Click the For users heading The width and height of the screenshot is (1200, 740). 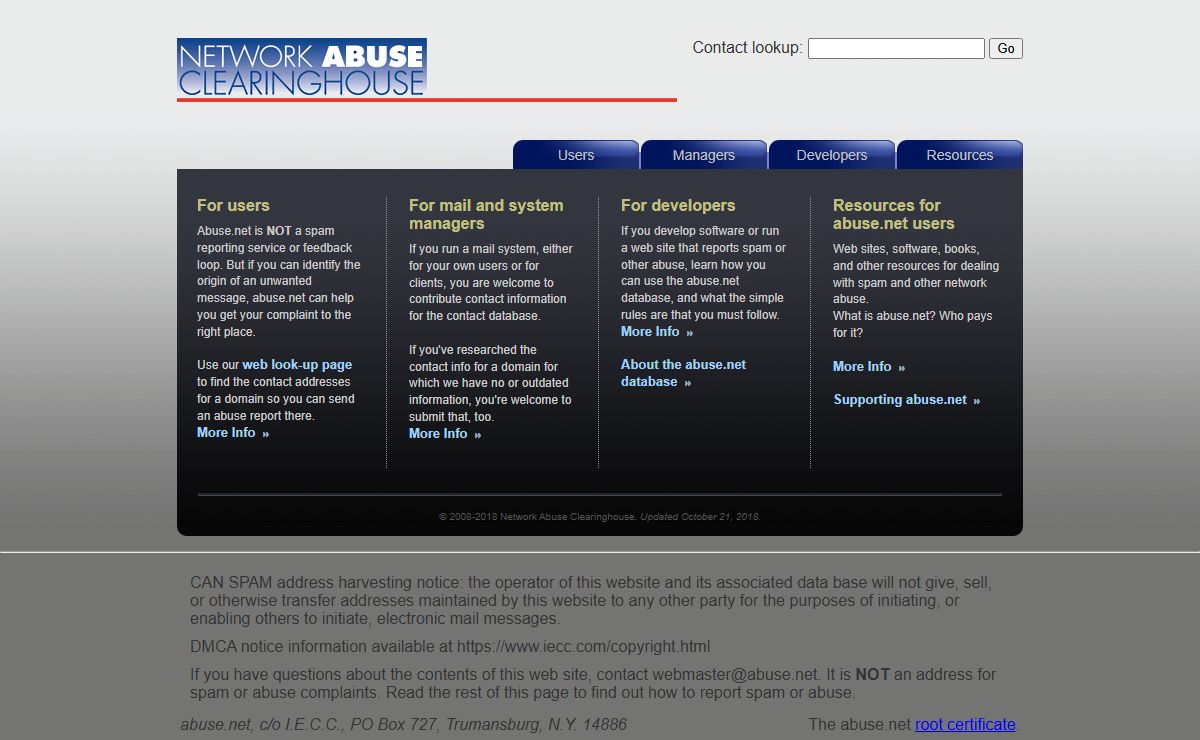coord(233,205)
